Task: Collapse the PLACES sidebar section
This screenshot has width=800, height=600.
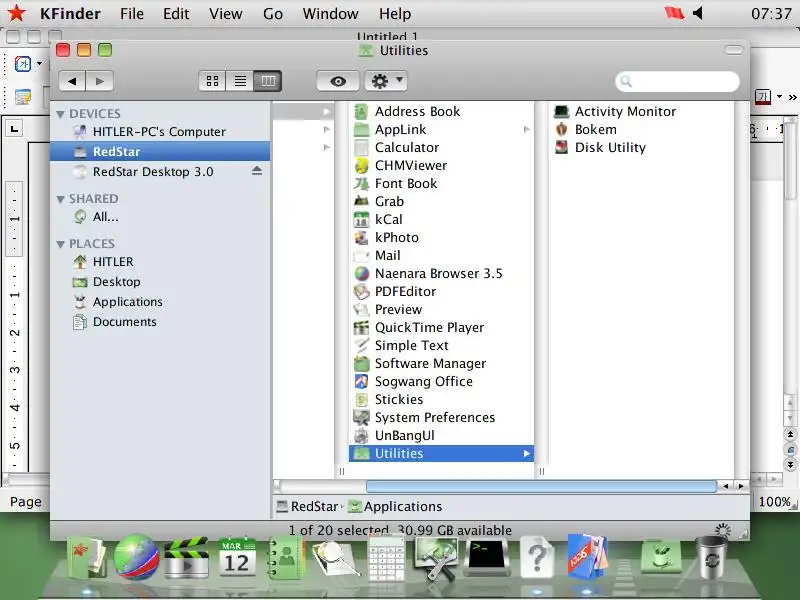Action: point(61,244)
